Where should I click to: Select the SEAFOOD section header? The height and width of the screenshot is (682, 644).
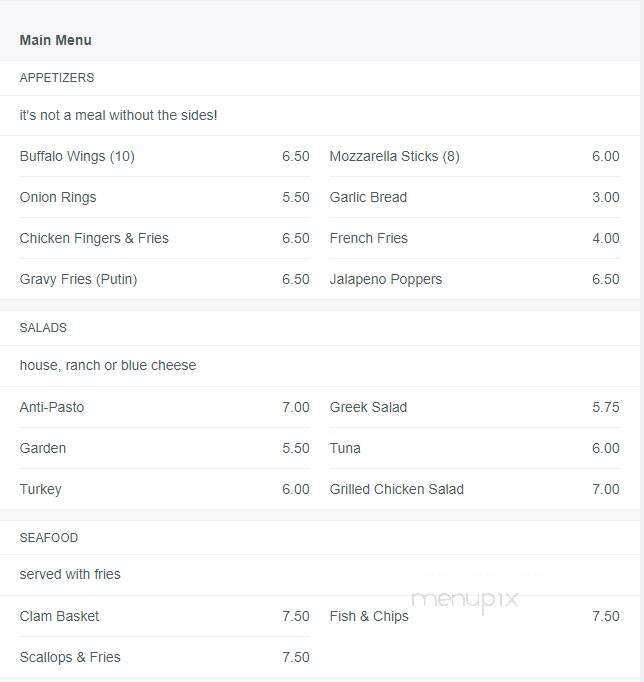pyautogui.click(x=49, y=538)
